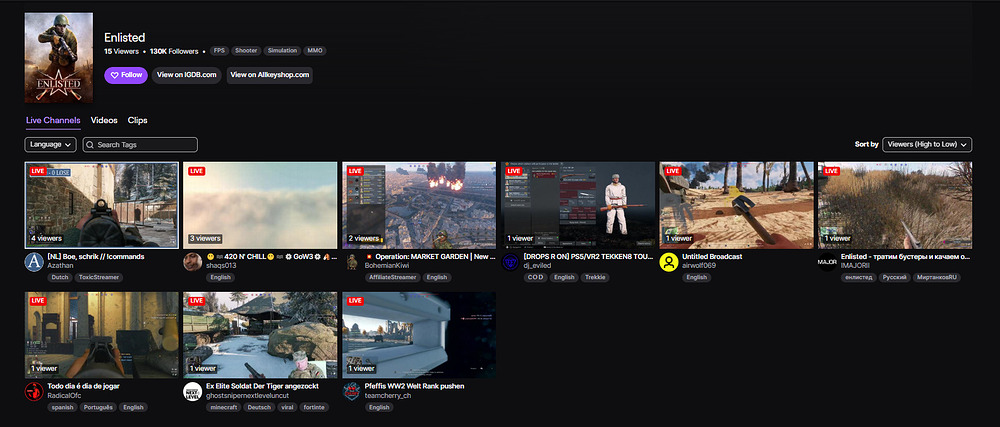Open IMAJORII's grassy field stream thumbnail
1000x427 pixels.
pos(895,205)
